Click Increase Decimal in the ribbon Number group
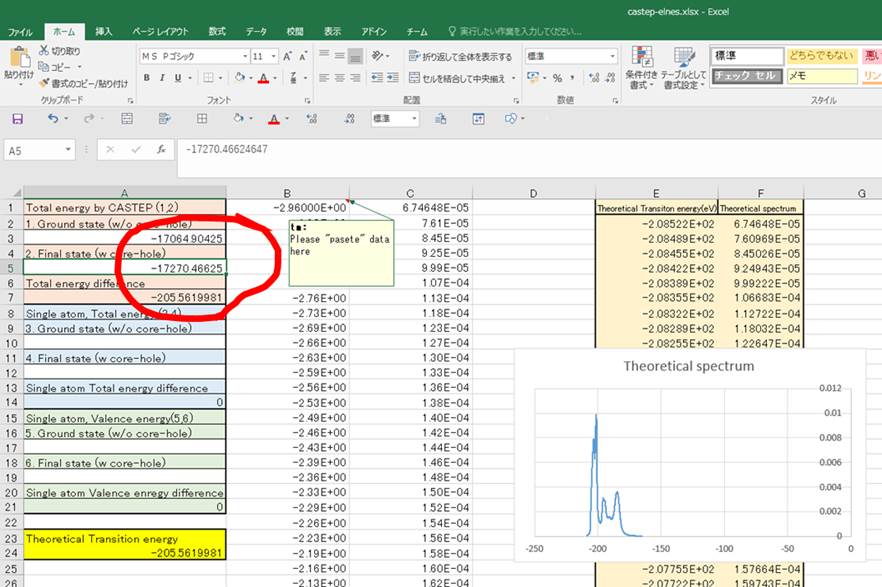 594,78
